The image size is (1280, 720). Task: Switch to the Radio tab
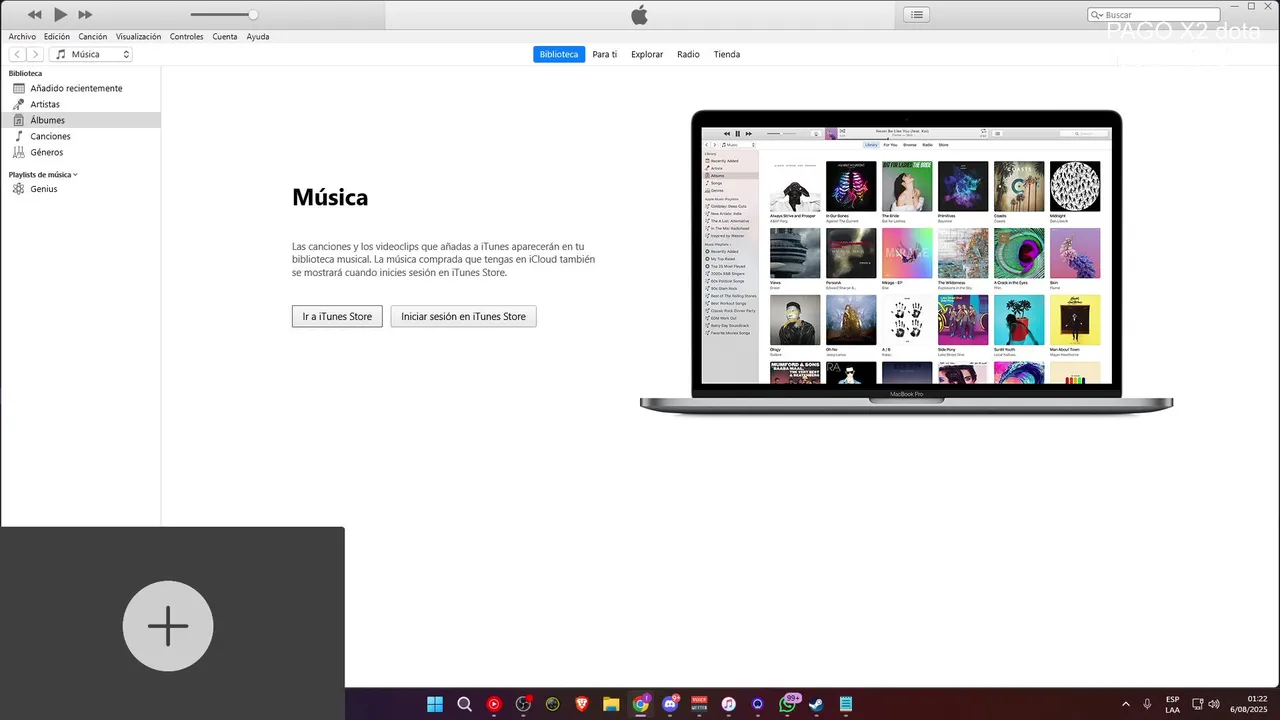[688, 54]
